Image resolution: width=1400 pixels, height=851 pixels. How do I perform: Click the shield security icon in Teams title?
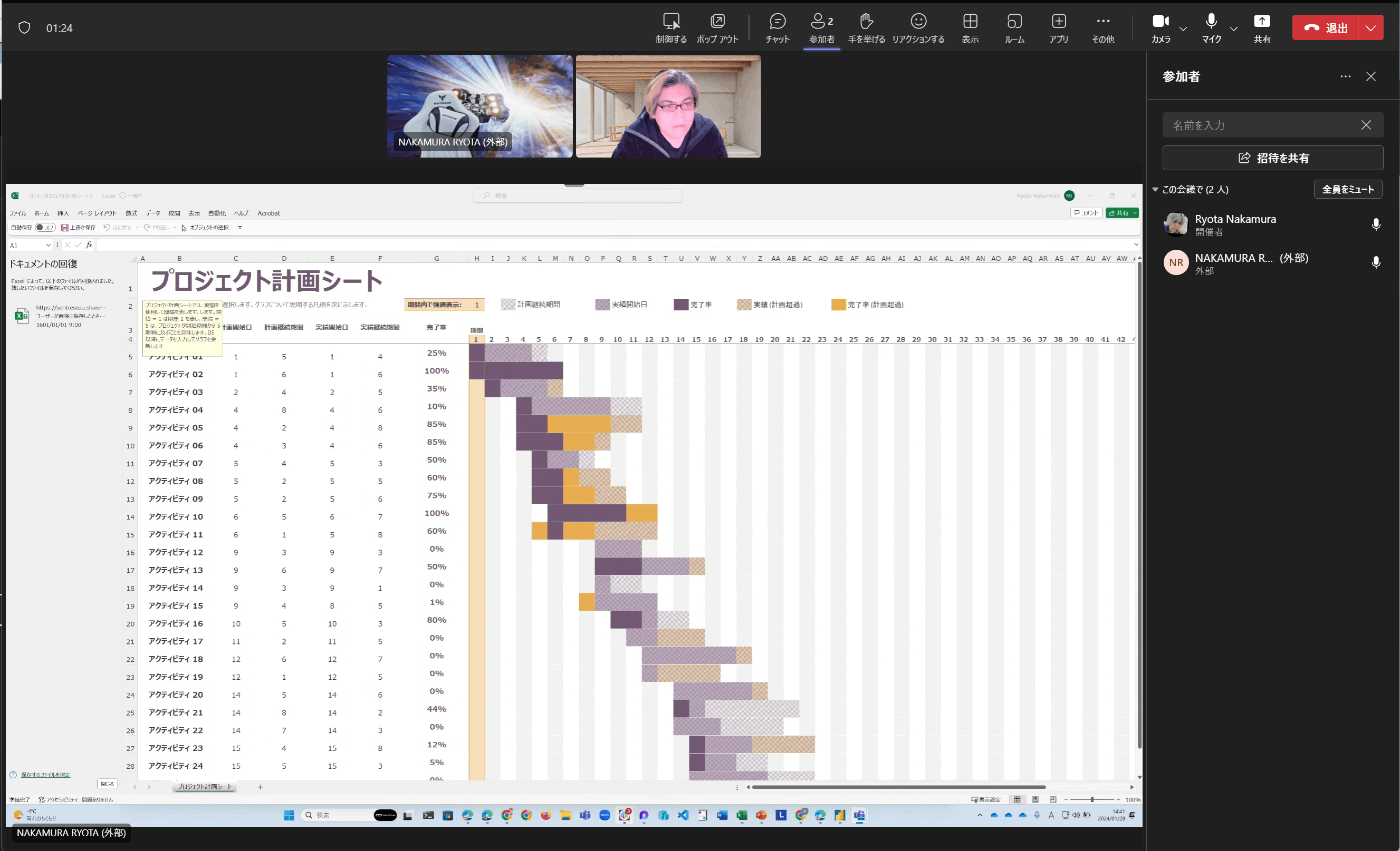pyautogui.click(x=24, y=28)
